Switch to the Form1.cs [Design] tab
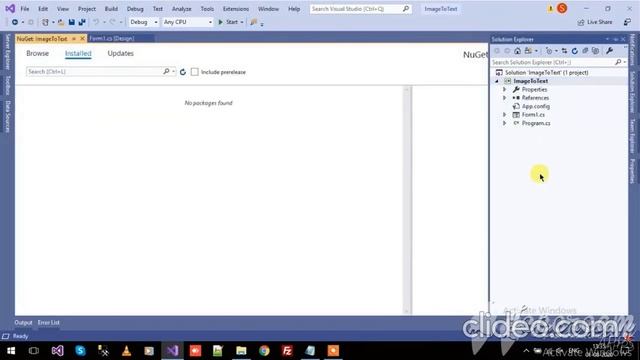640x360 pixels. (x=111, y=38)
